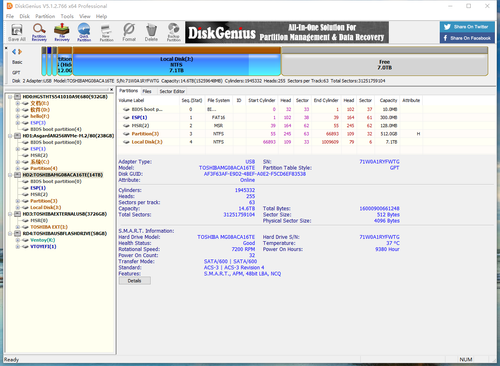Switch to the Sector Editor tab

172,91
